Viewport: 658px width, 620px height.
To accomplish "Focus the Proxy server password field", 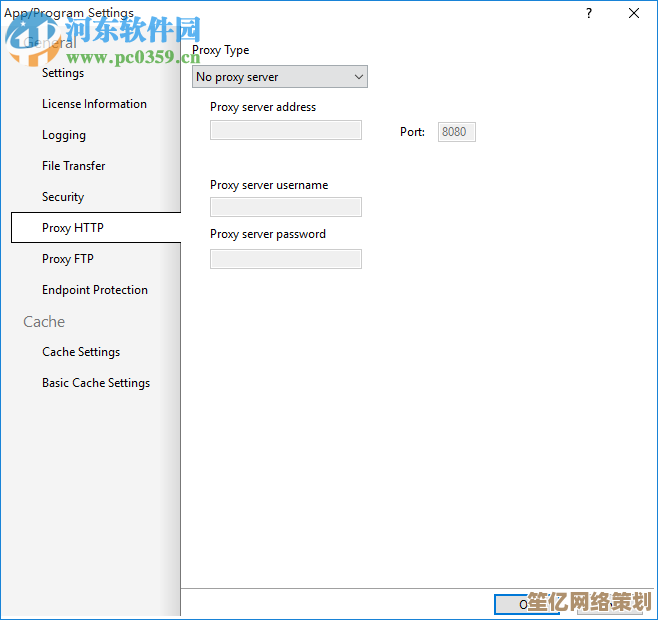I will [286, 259].
